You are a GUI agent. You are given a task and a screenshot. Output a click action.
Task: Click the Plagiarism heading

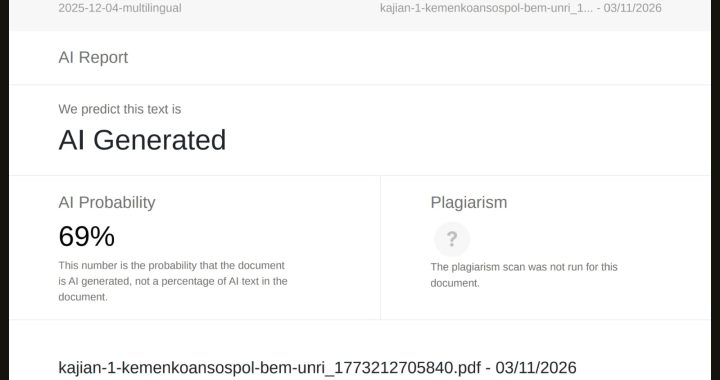(x=469, y=202)
